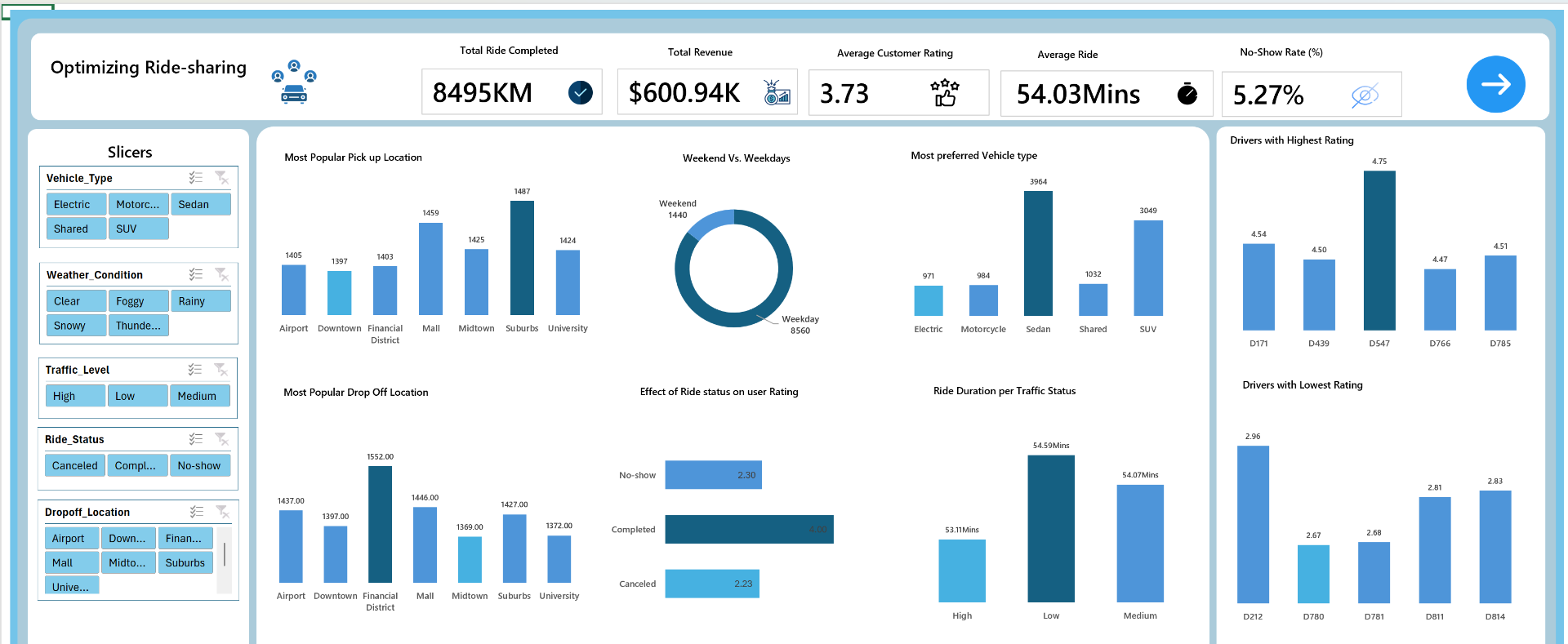The width and height of the screenshot is (1568, 644).
Task: Click the 3.73 average rating value
Action: [844, 94]
